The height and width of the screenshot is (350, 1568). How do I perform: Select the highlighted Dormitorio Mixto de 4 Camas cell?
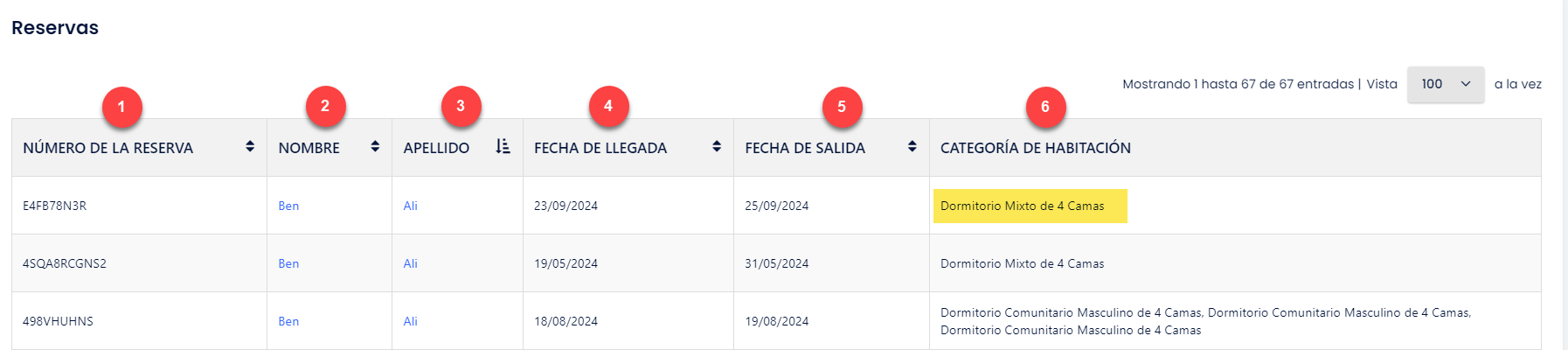(1030, 206)
